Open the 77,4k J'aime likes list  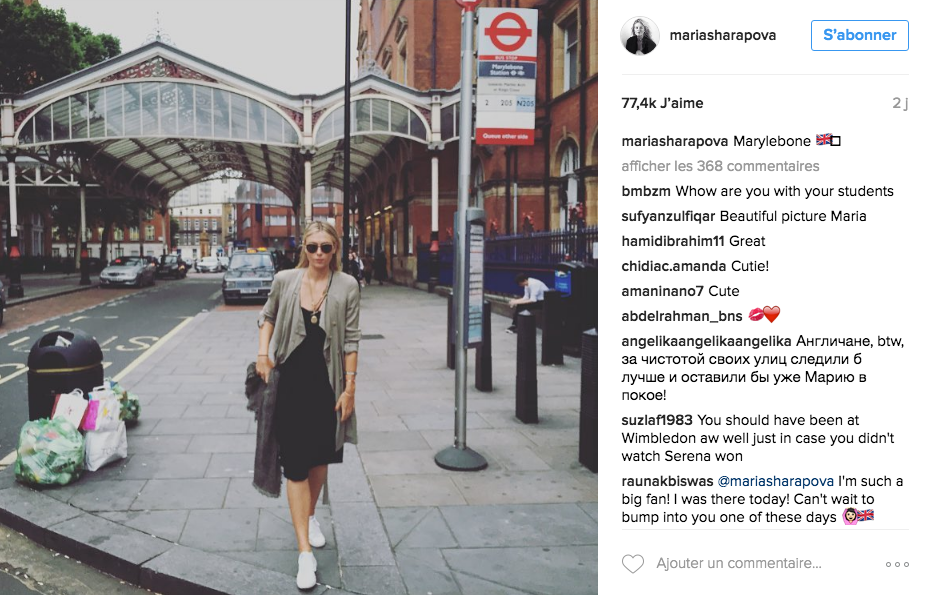tap(662, 103)
